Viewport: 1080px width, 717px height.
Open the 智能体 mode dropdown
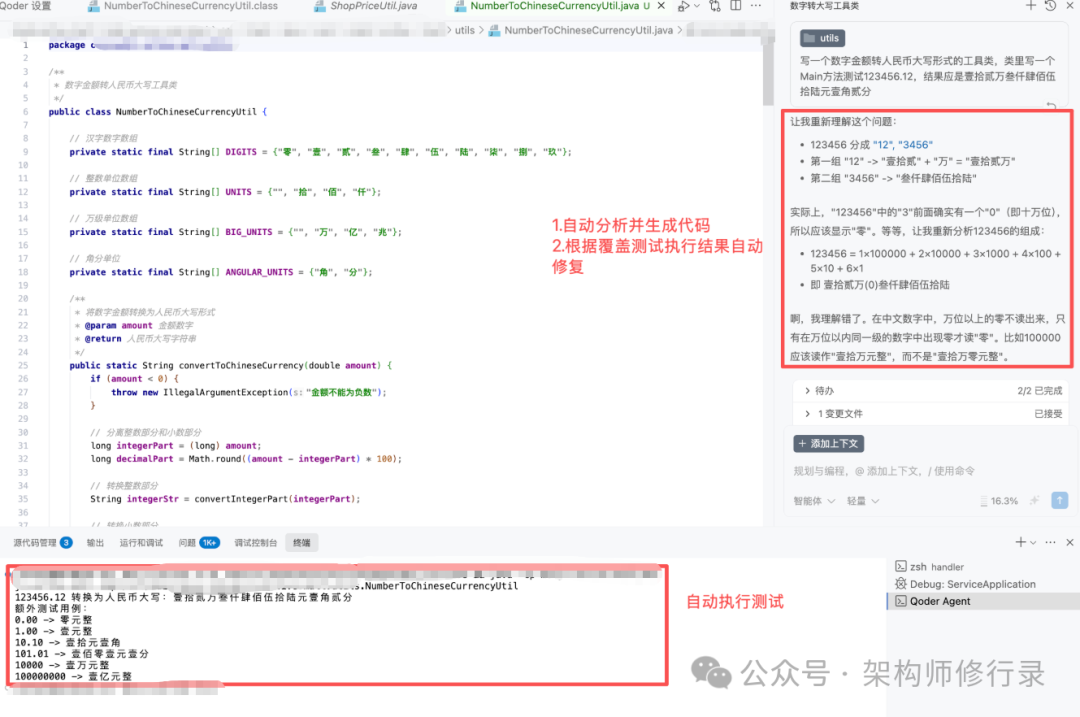[814, 501]
